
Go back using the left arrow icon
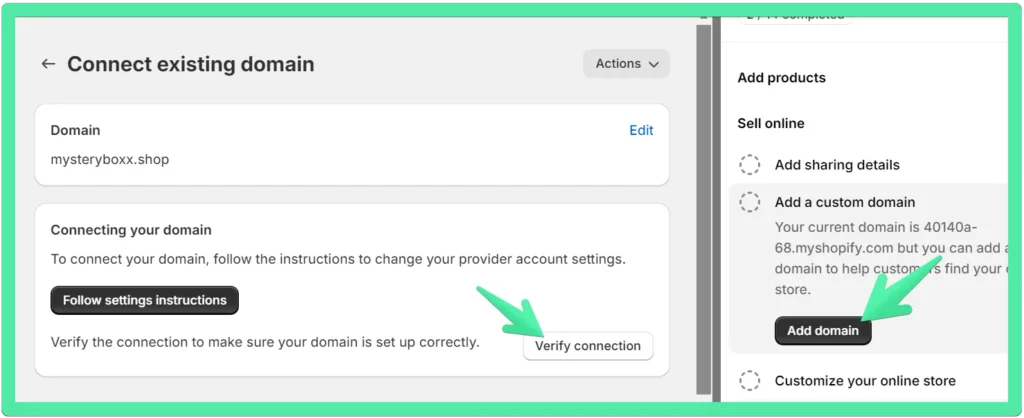(48, 64)
